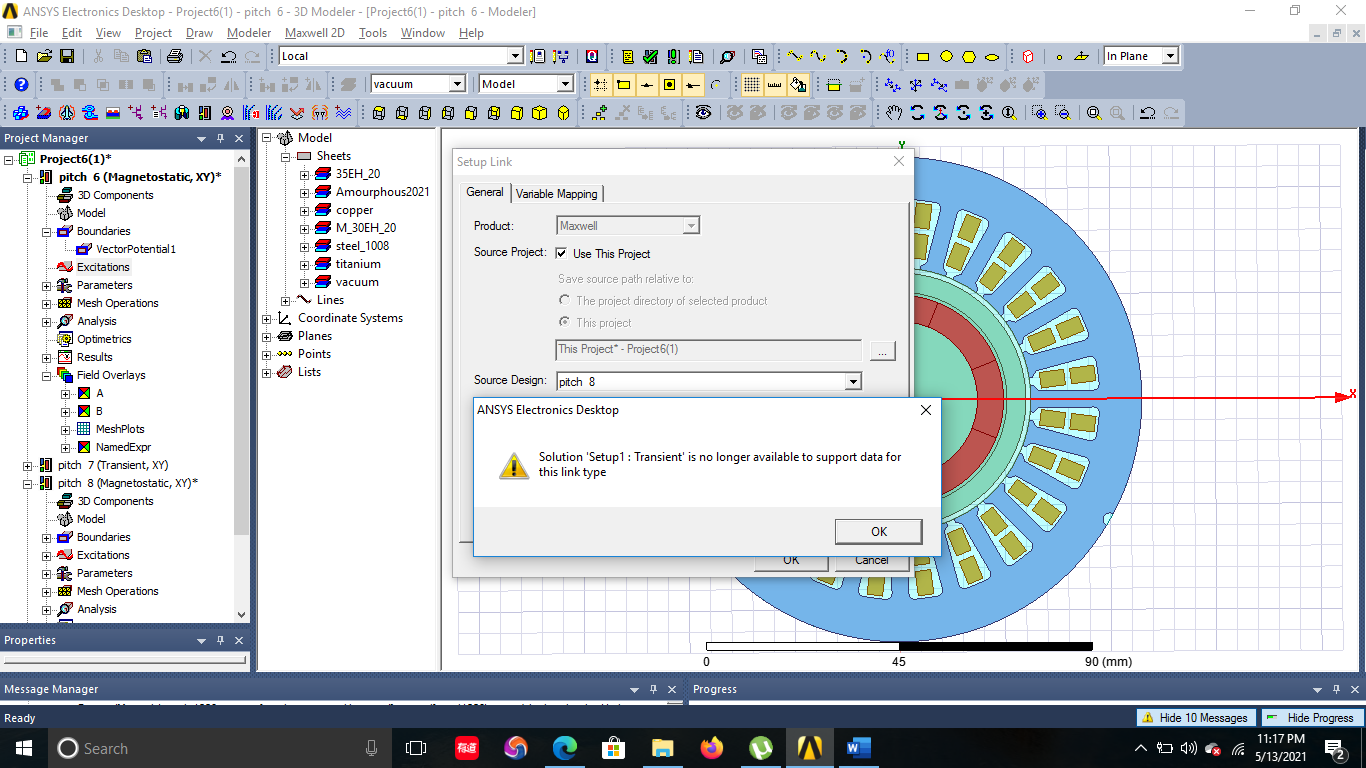Screen dimensions: 1366x768
Task: Open Firefox from the taskbar
Action: (711, 748)
